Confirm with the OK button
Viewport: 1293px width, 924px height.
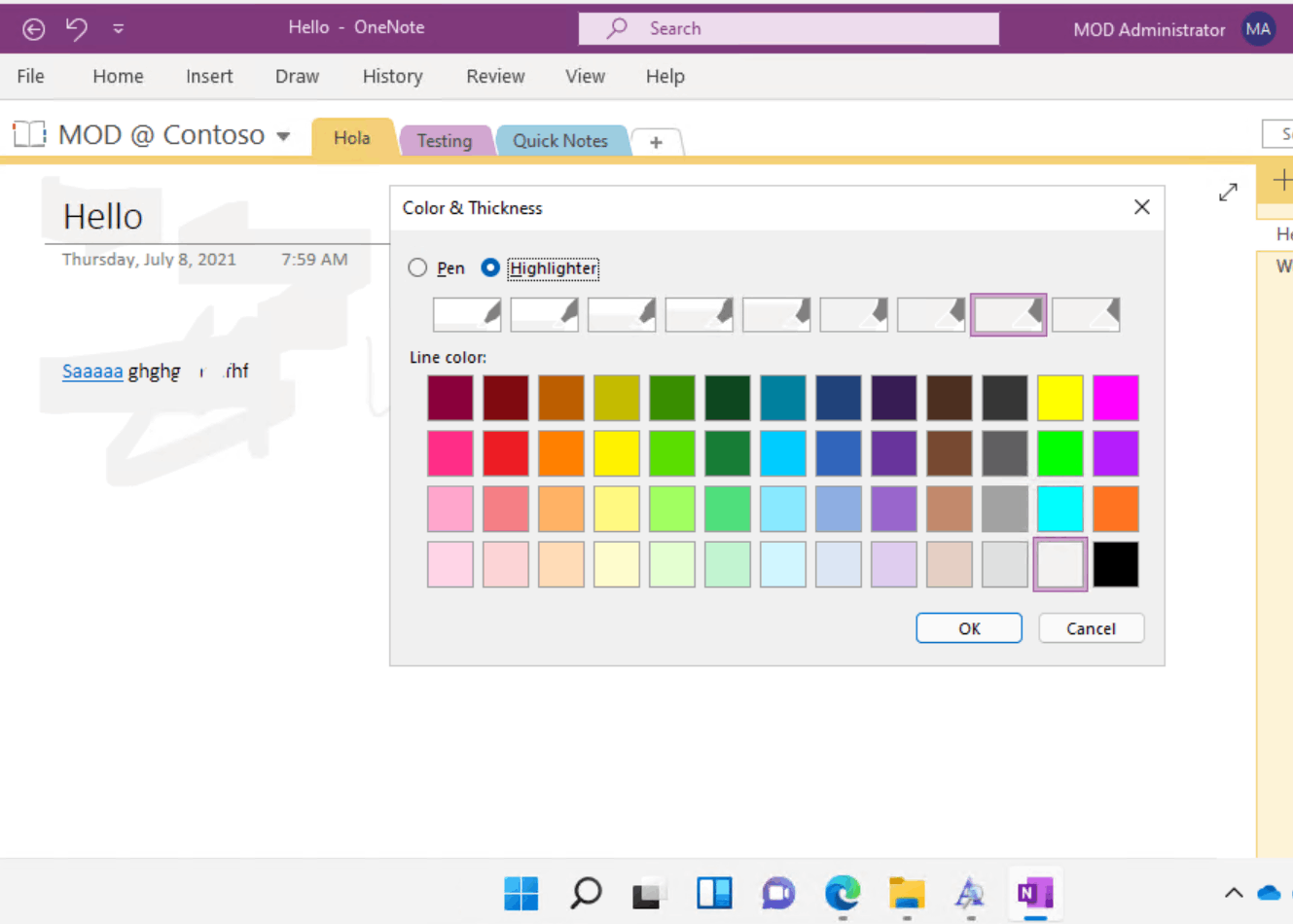(x=969, y=628)
